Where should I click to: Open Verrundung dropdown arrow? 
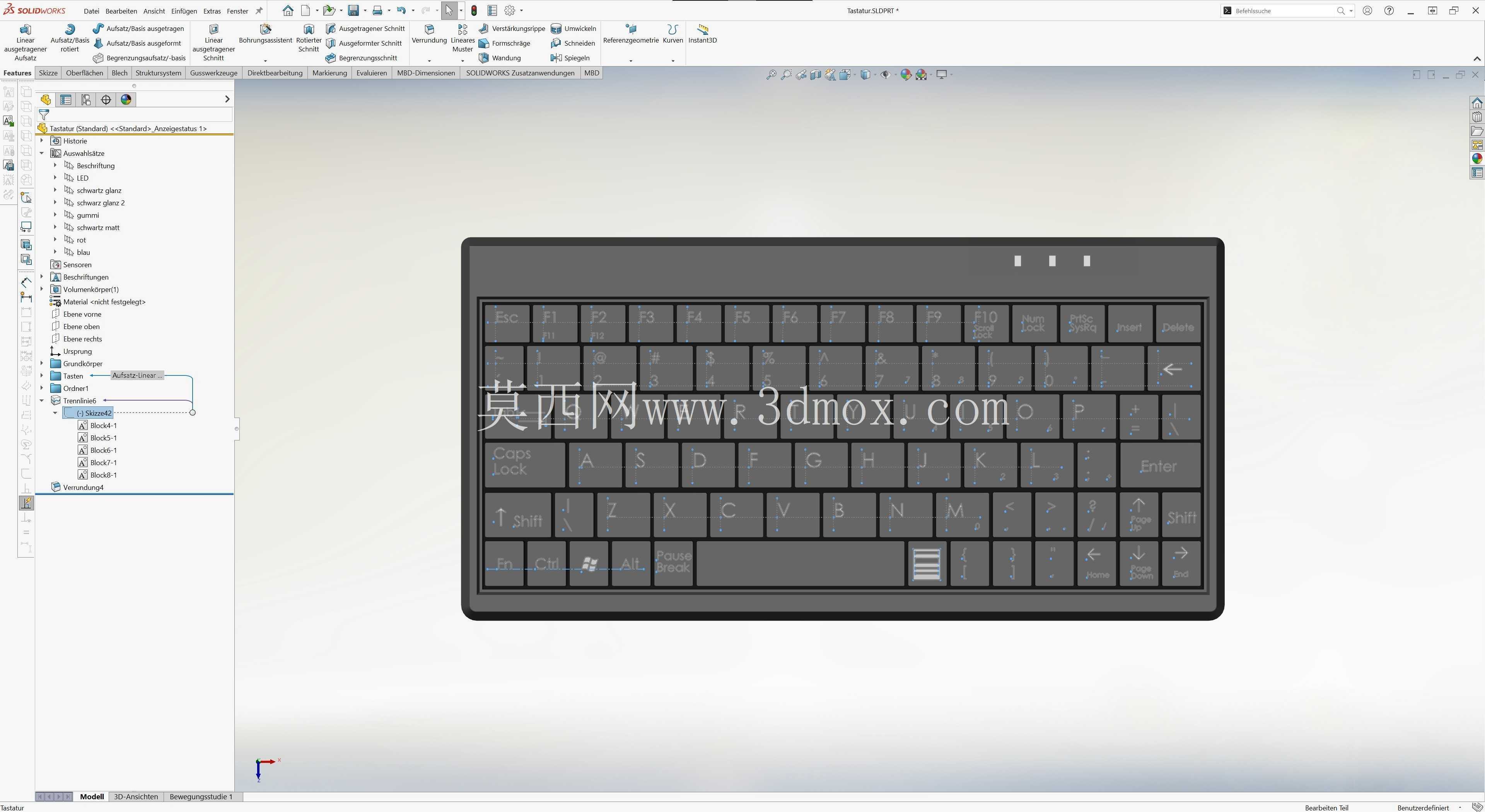[x=429, y=60]
